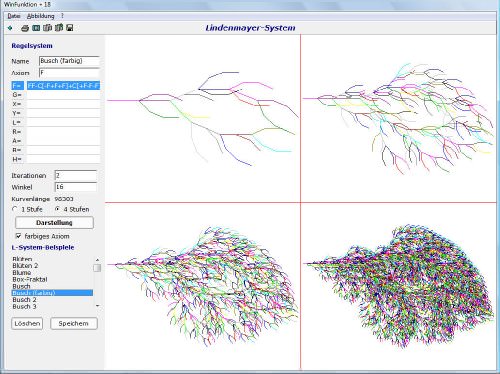Select the 1 Stufe radio button

(x=14, y=209)
